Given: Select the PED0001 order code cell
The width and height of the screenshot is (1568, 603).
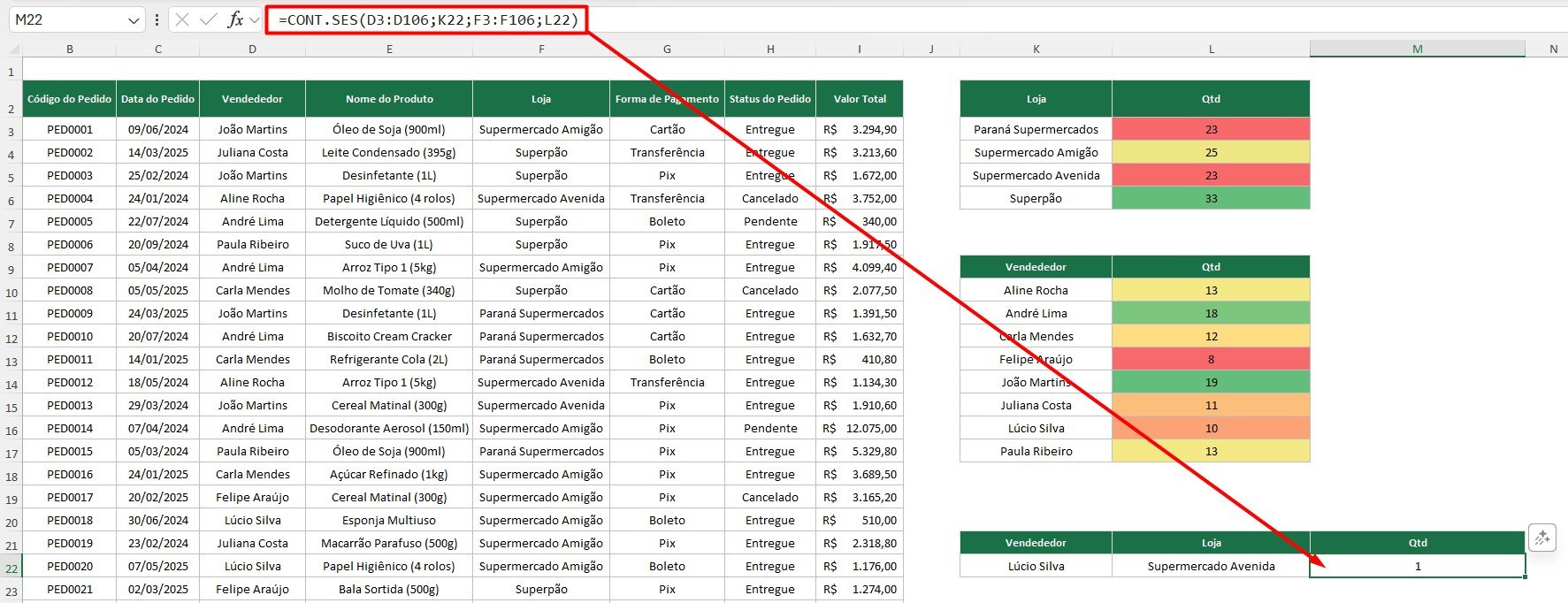Looking at the screenshot, I should (x=70, y=129).
